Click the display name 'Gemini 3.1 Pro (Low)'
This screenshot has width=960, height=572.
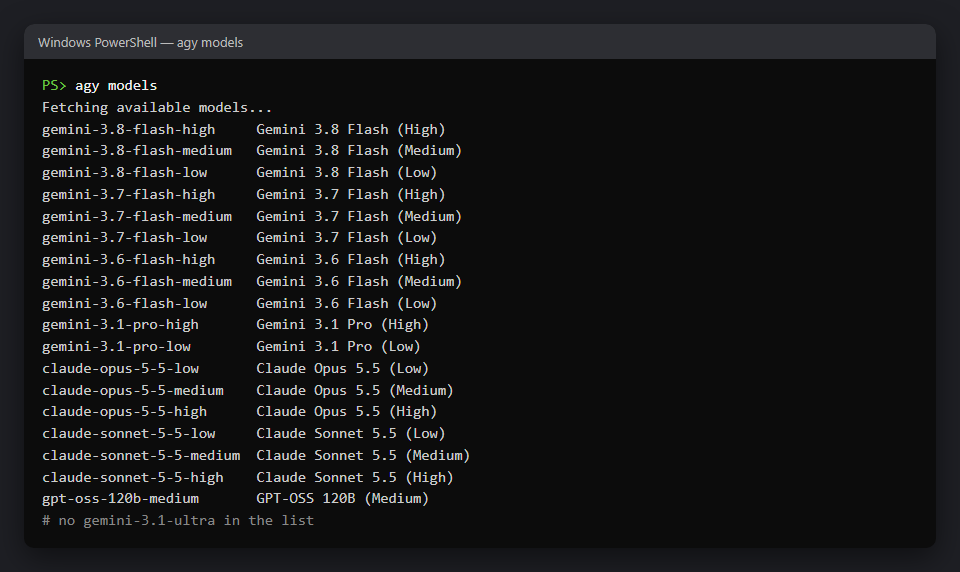tap(339, 347)
